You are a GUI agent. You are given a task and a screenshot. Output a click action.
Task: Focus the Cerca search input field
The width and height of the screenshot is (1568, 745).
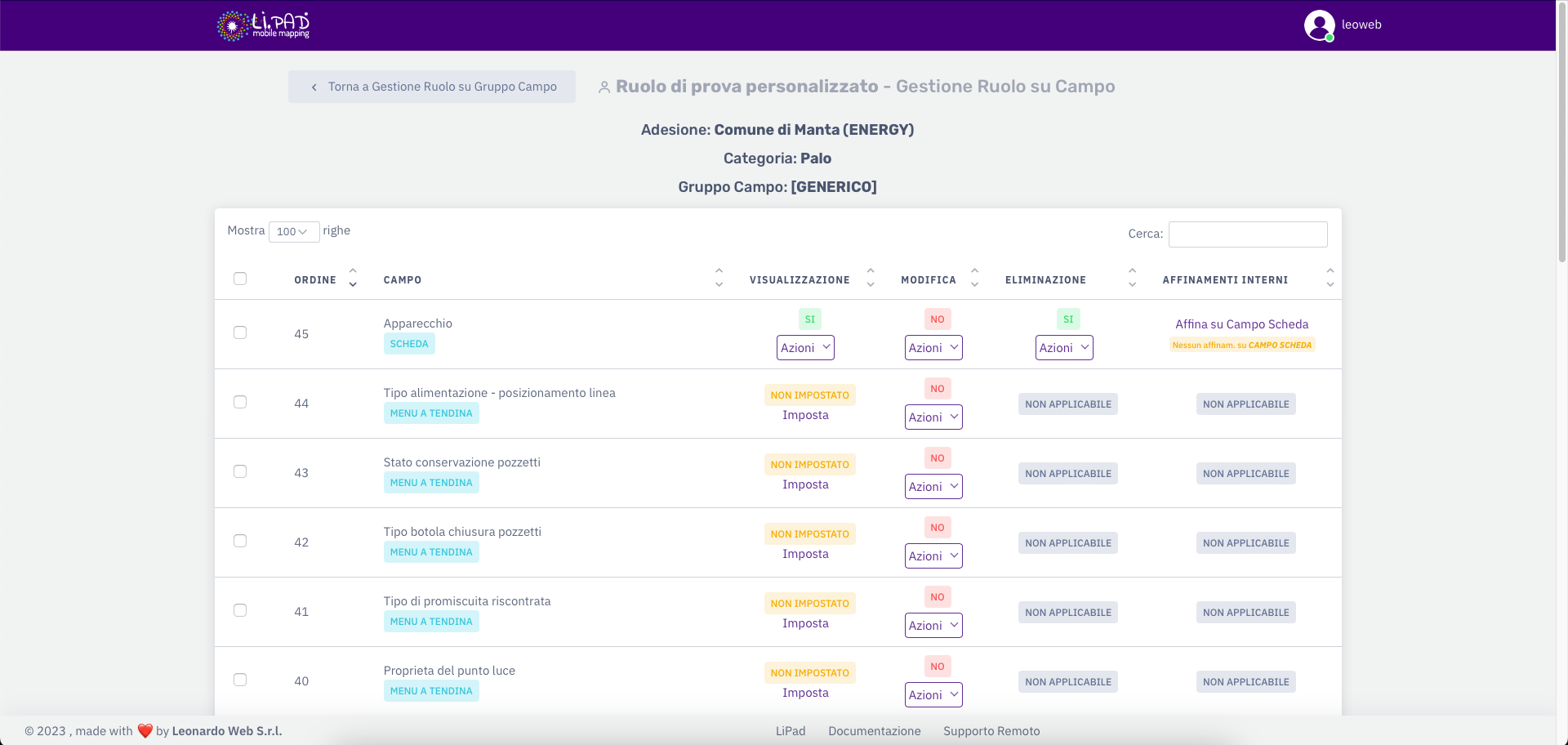pyautogui.click(x=1247, y=234)
